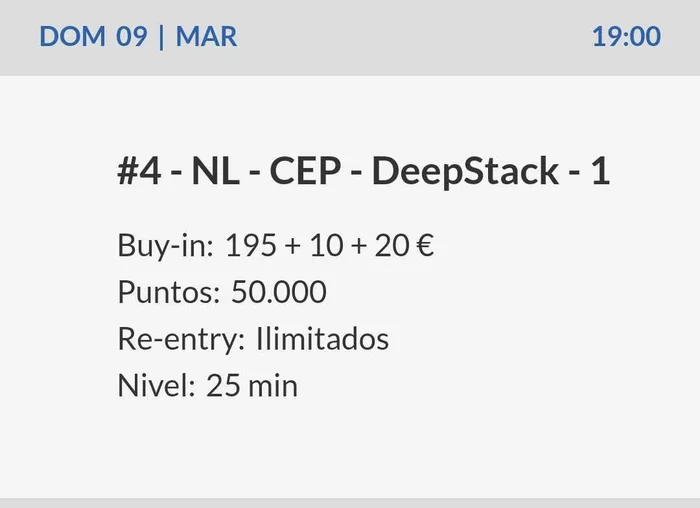Viewport: 700px width, 508px height.
Task: Select the 195 + 10 + 20 amount
Action: coord(316,245)
